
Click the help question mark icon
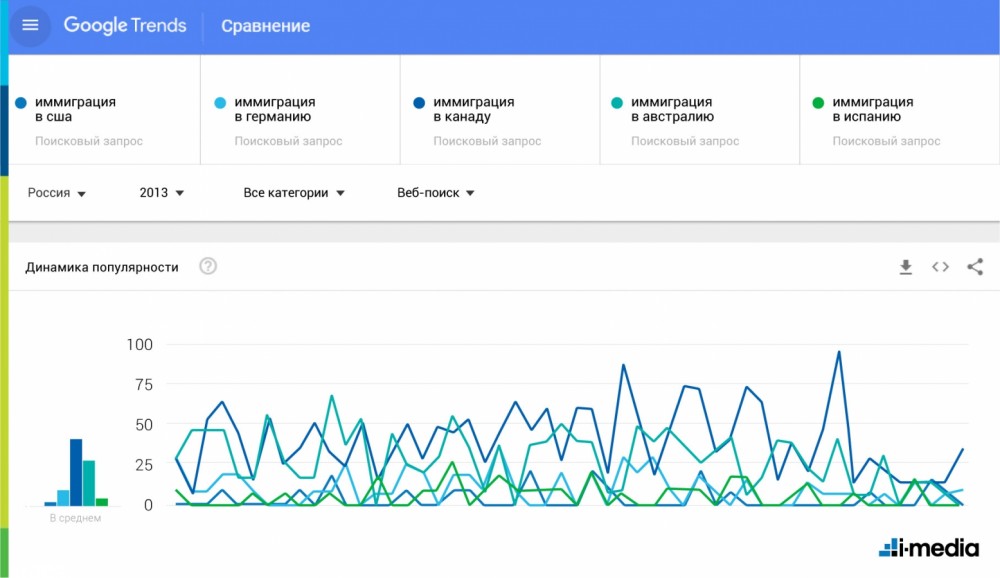208,267
